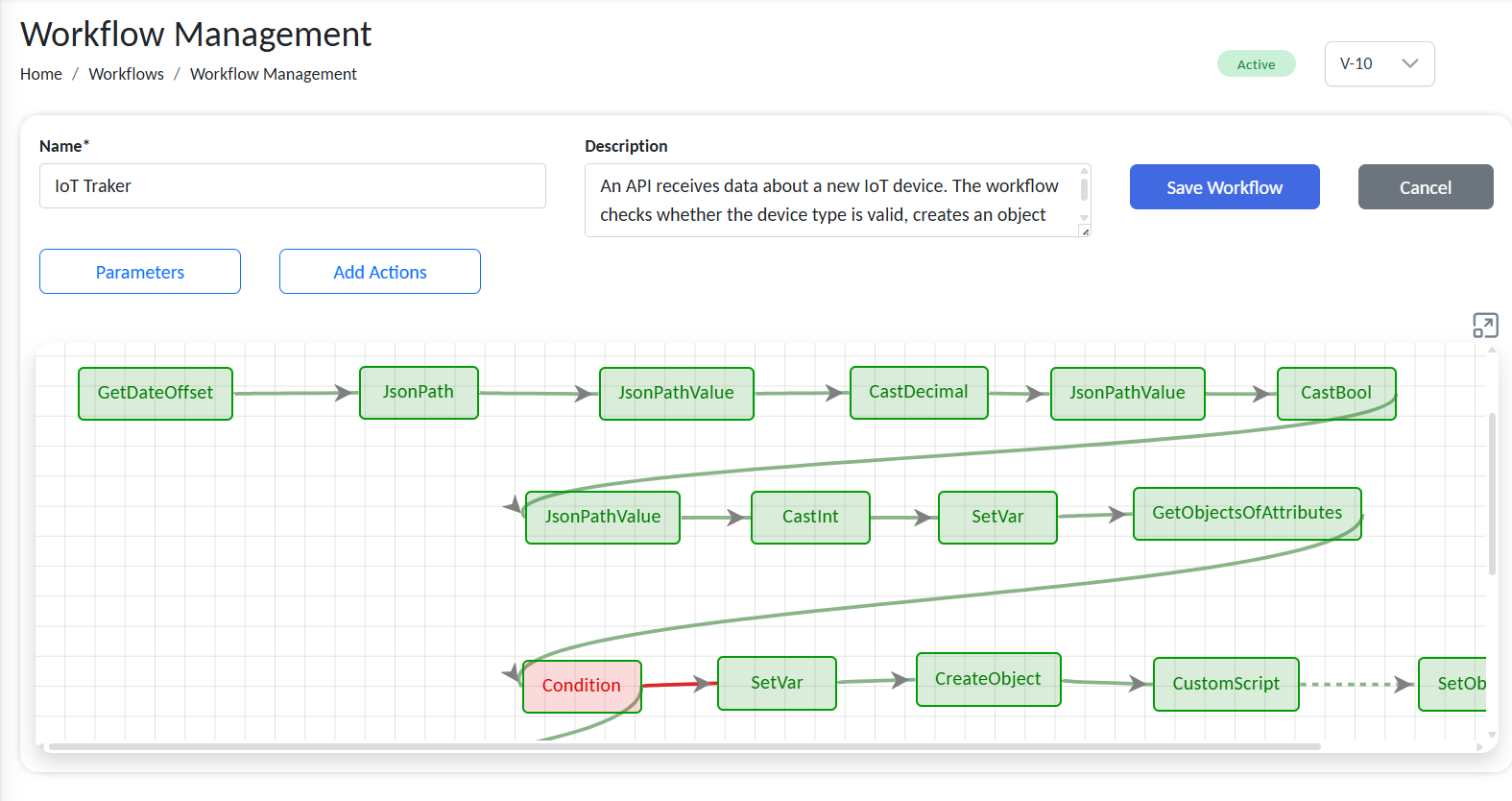Click Add Actions button
The width and height of the screenshot is (1512, 801).
click(x=380, y=272)
